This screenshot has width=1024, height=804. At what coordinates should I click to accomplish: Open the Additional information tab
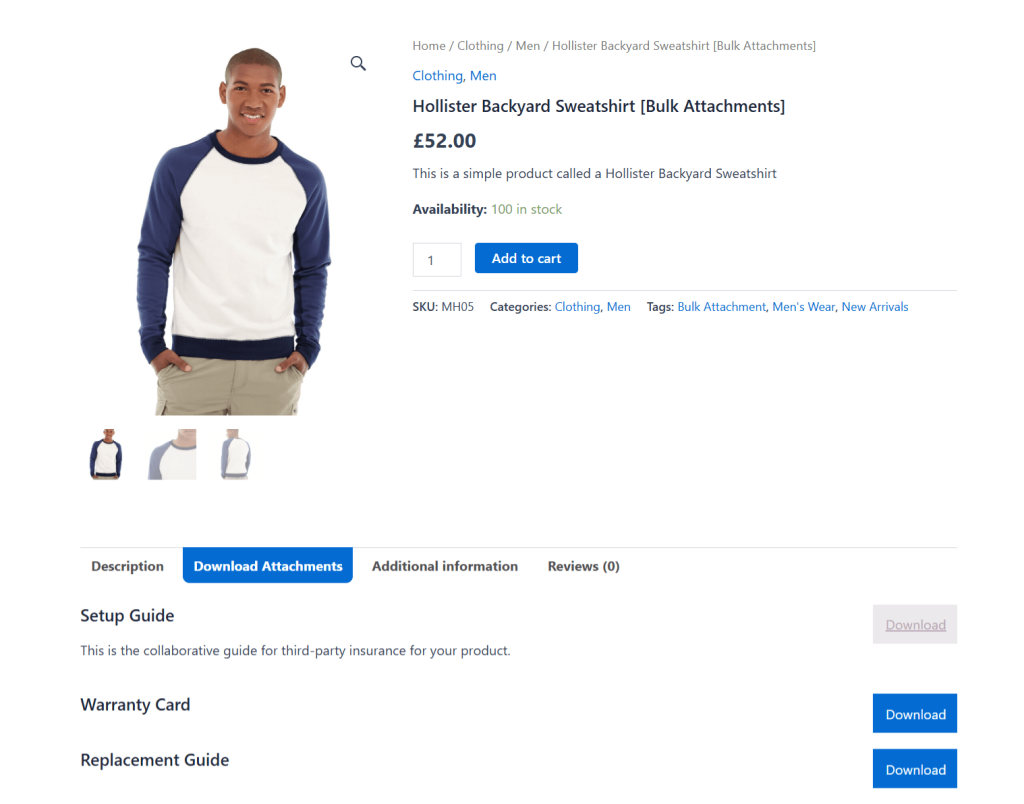tap(444, 565)
